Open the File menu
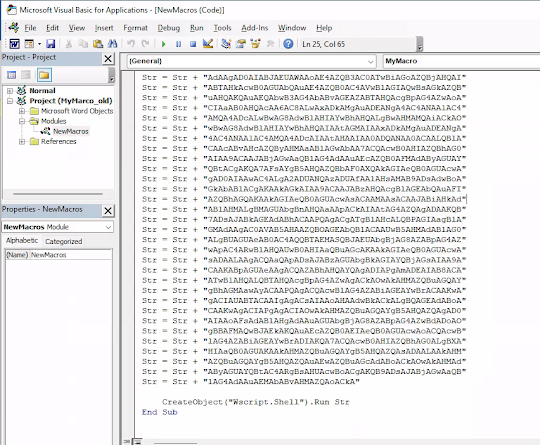Viewport: 540px width, 445px height. click(30, 28)
